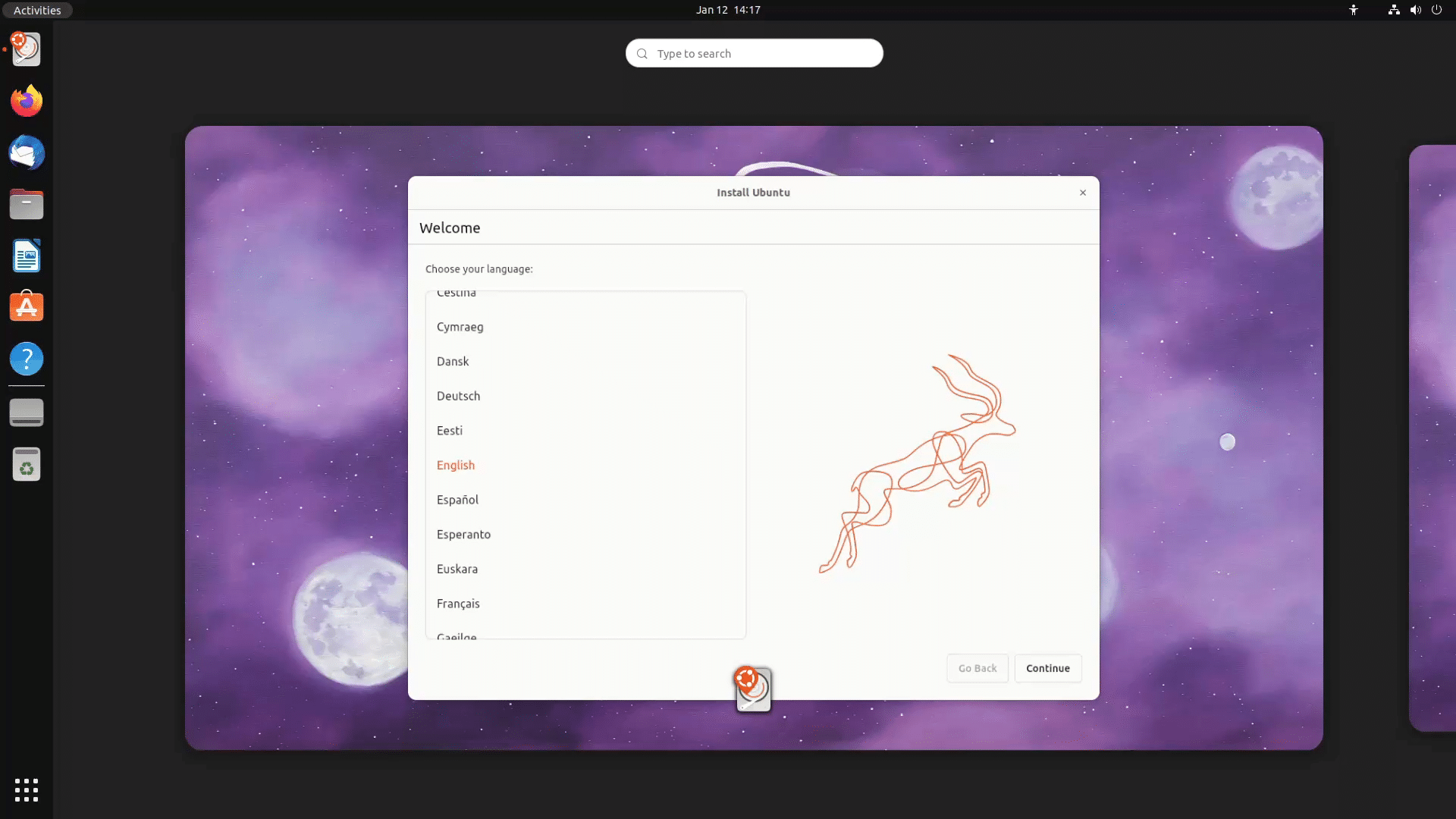
Task: Click the Continue button
Action: coord(1048,668)
